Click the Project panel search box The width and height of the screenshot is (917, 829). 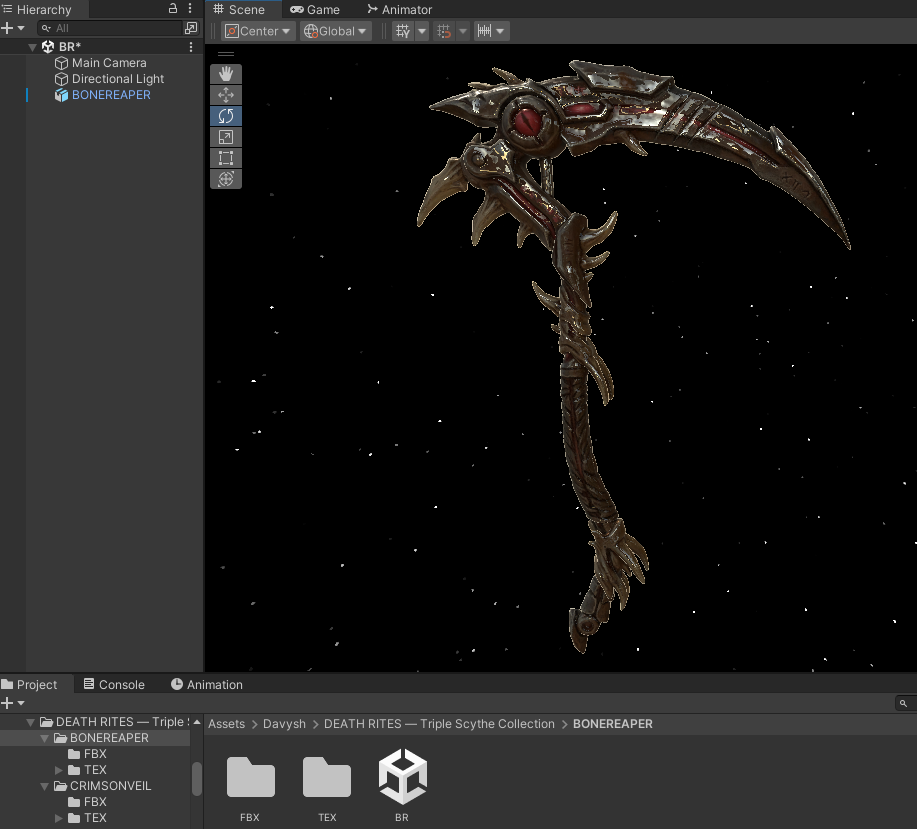click(906, 703)
